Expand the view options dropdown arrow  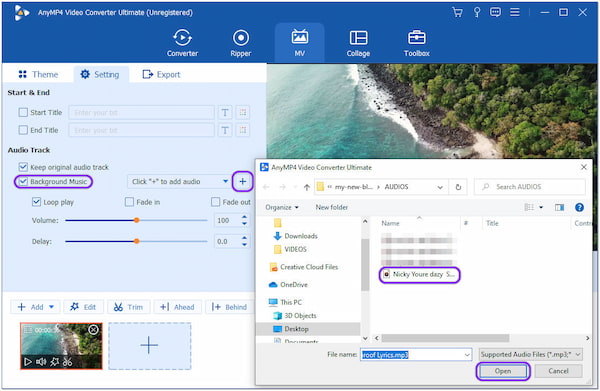tap(541, 207)
